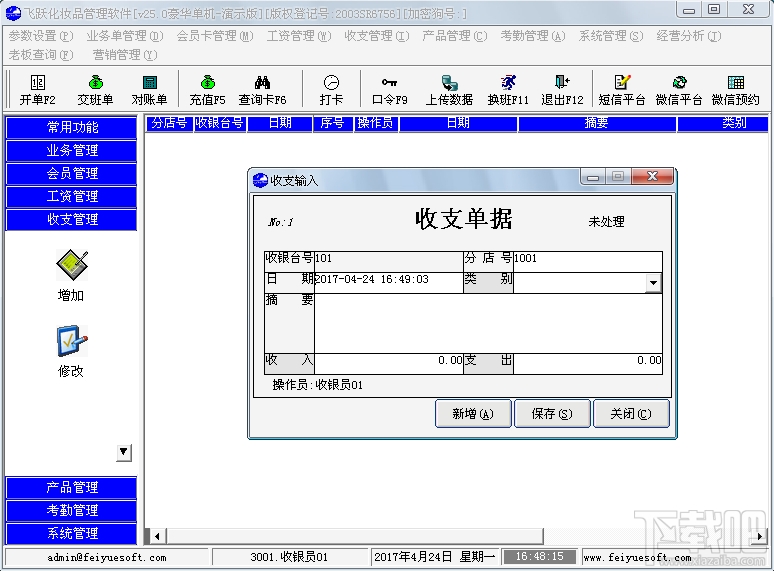The height and width of the screenshot is (571, 774).
Task: Click www.feiyuesoft.com in status bar
Action: [637, 558]
